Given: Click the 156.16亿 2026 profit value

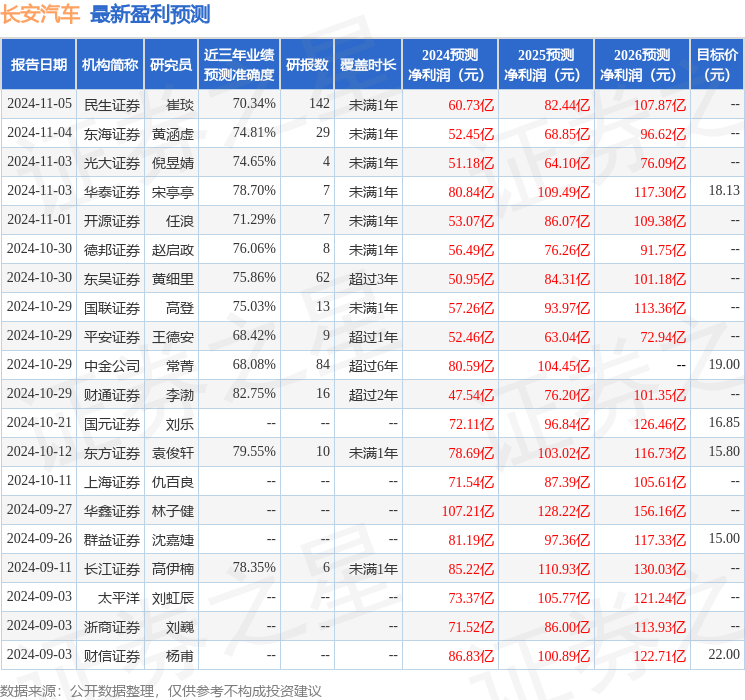Looking at the screenshot, I should (660, 511).
